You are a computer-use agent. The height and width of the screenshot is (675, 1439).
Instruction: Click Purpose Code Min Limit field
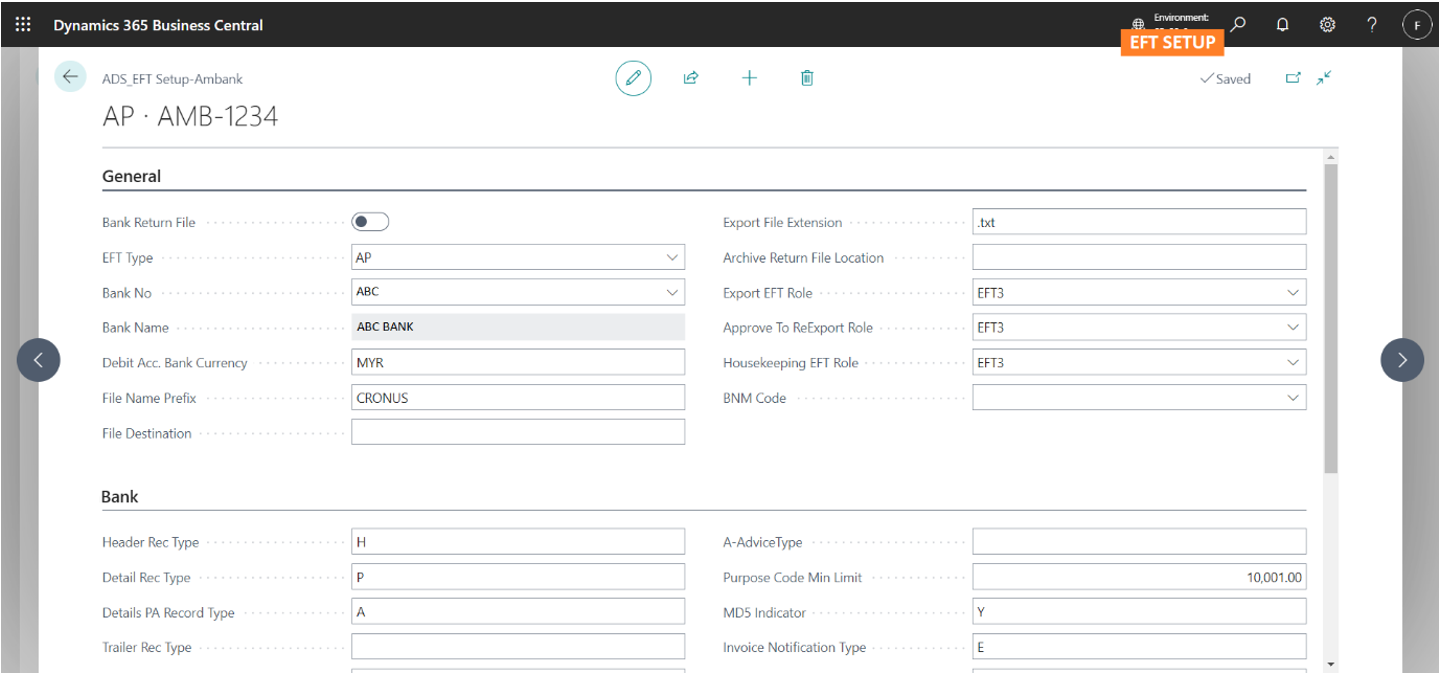1139,577
